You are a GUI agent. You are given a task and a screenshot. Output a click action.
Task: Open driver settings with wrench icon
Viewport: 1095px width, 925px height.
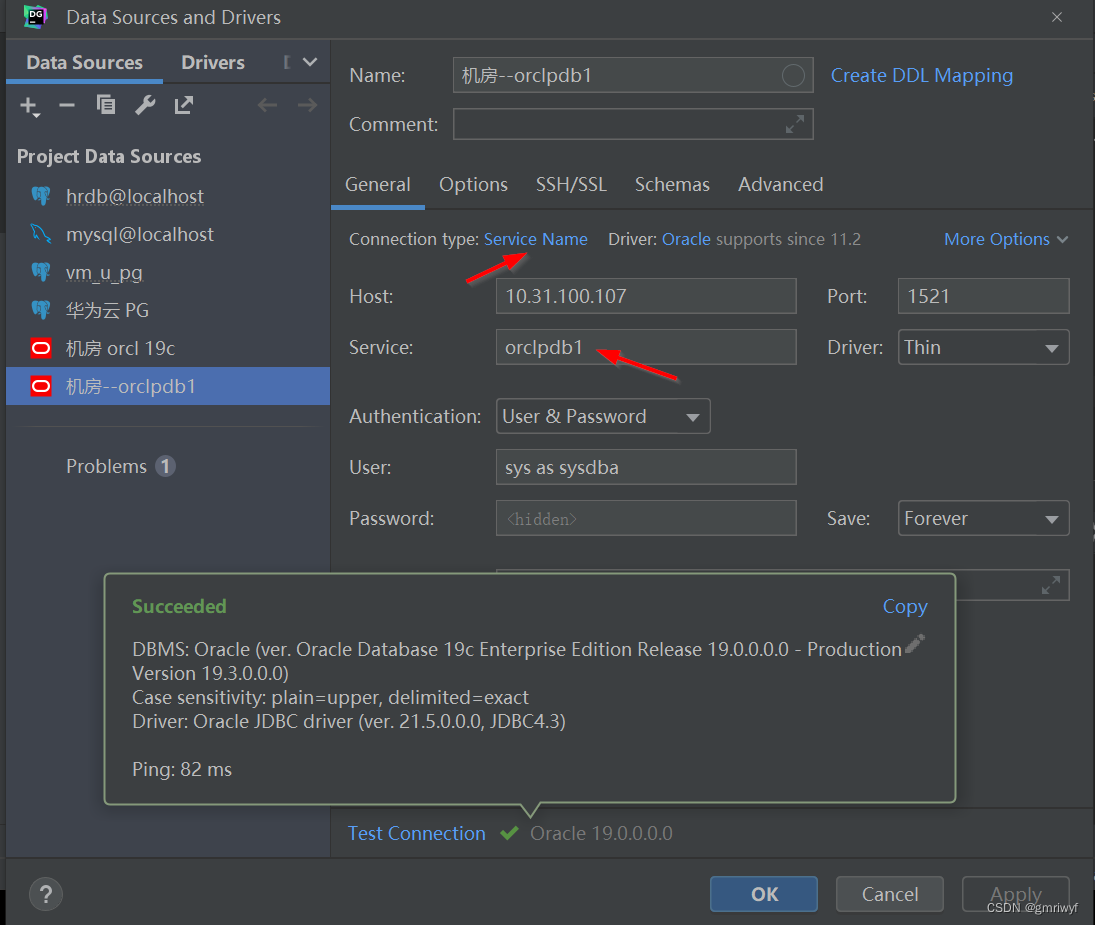click(x=145, y=105)
